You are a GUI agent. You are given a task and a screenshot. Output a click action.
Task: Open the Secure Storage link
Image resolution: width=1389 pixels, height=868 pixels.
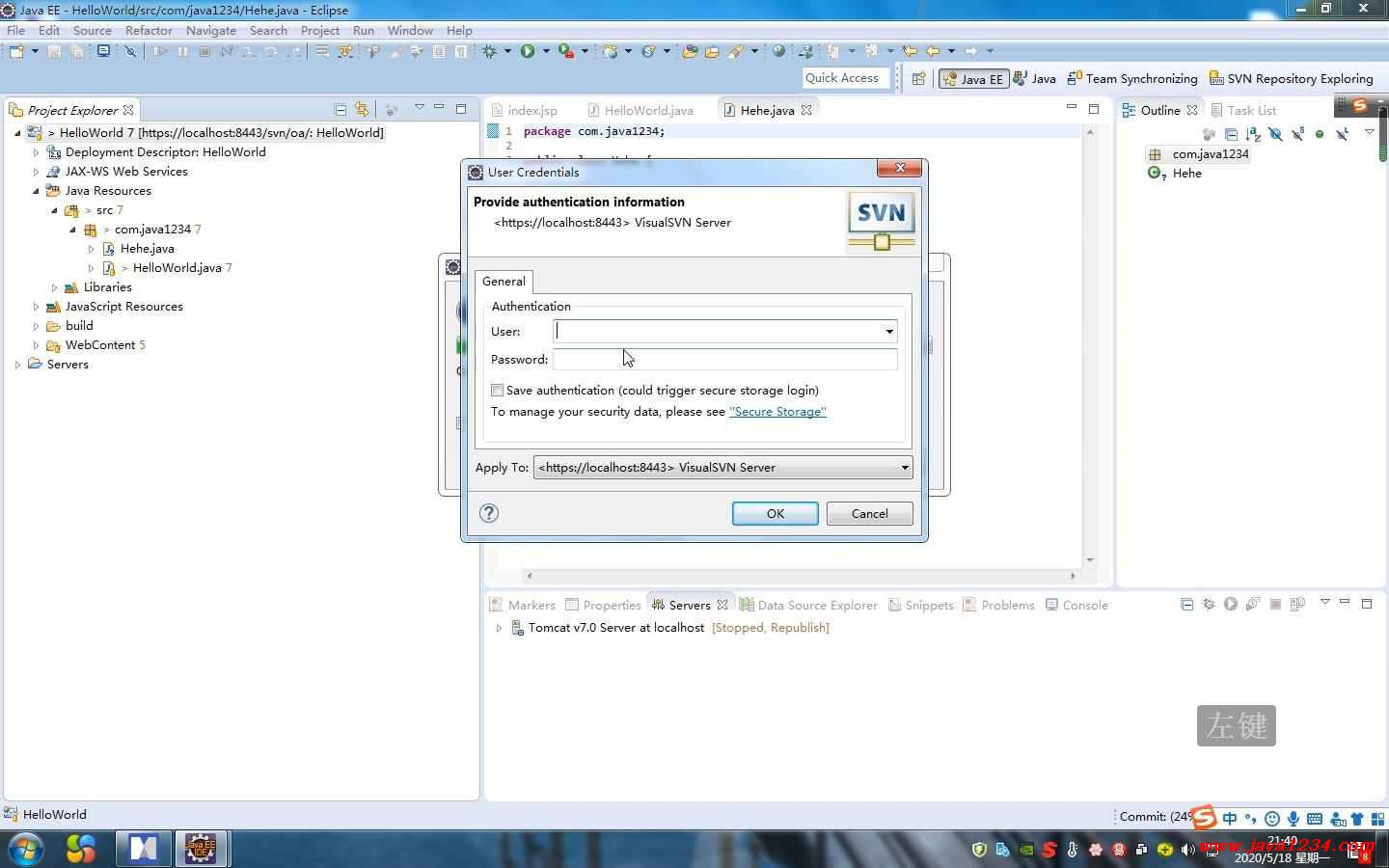[x=777, y=411]
